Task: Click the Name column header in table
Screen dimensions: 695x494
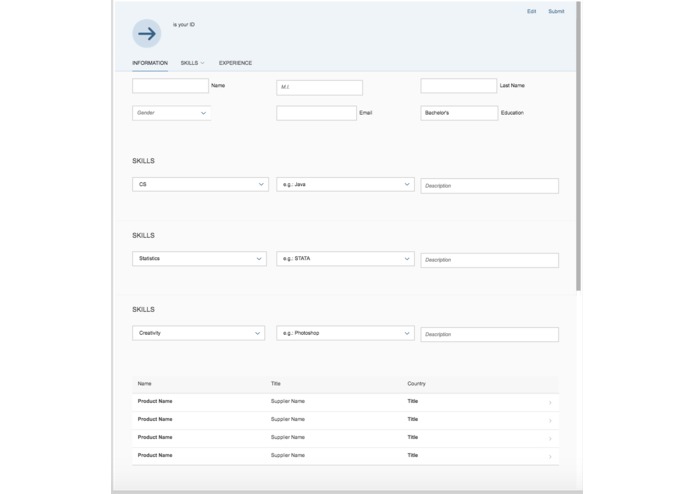Action: [144, 384]
